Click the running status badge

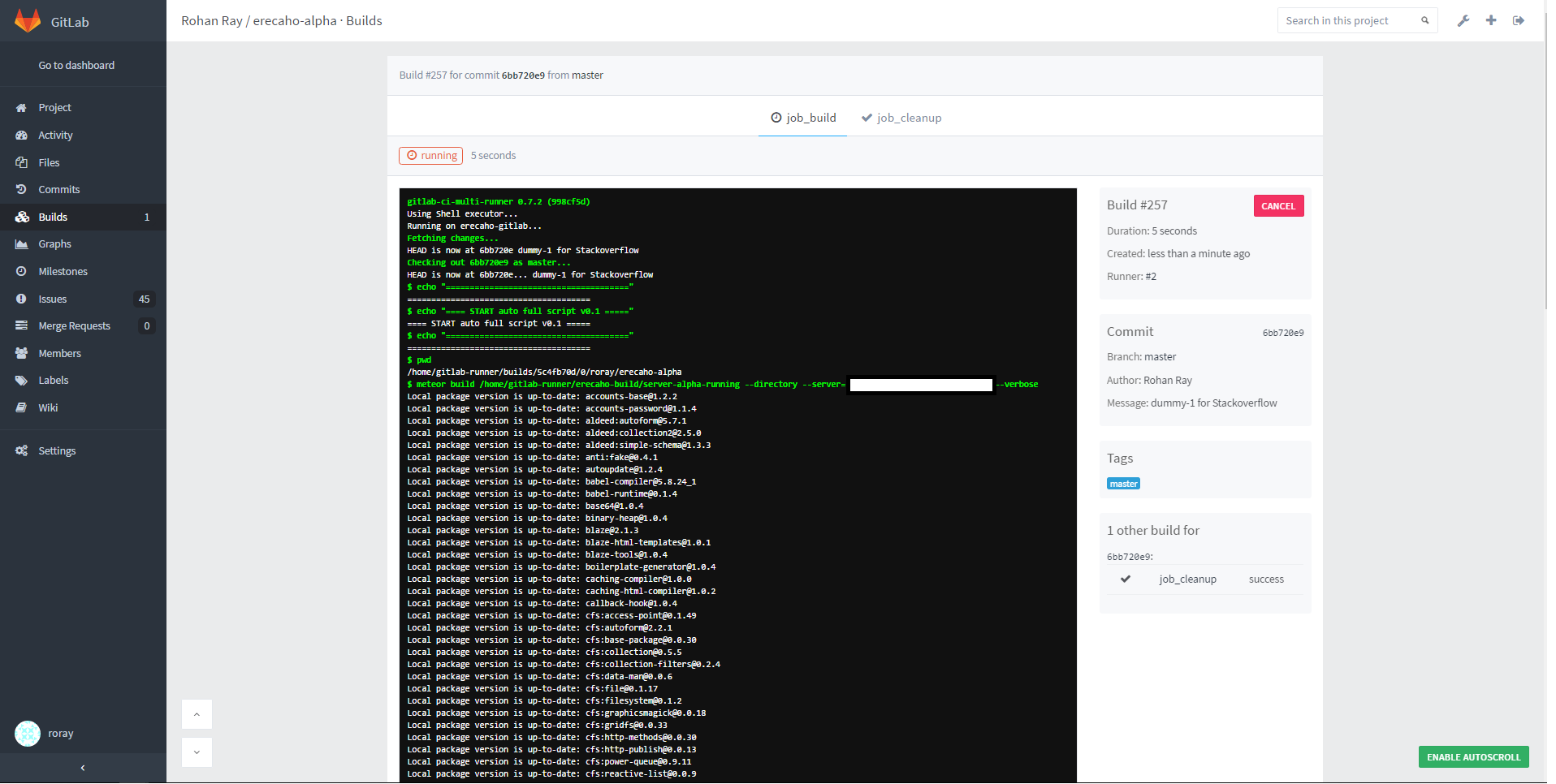430,156
